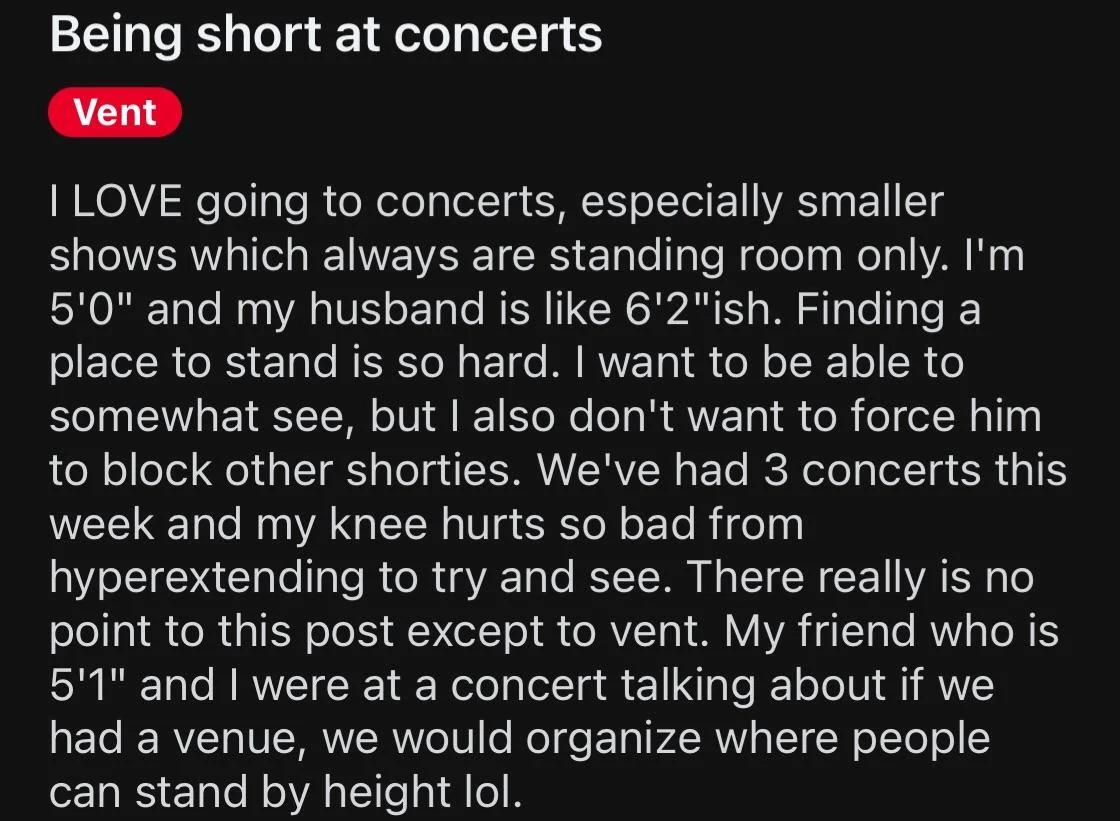The image size is (1120, 821).
Task: Click the red Vent flair tag
Action: point(115,112)
